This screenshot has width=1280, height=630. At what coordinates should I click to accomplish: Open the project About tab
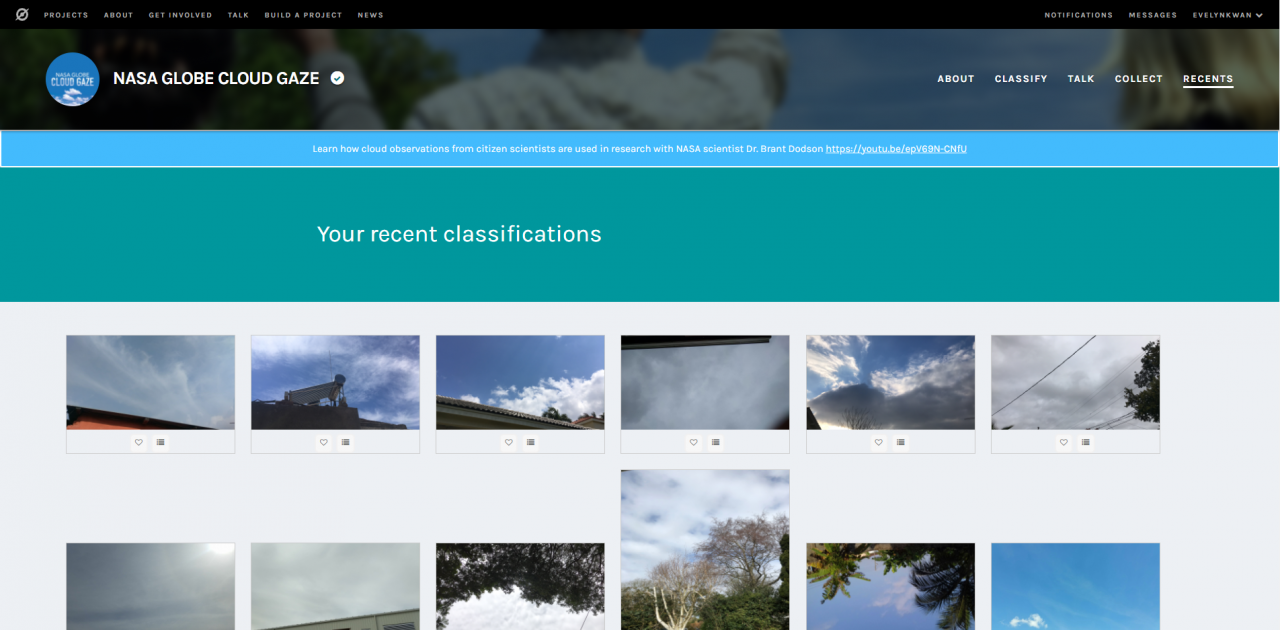[956, 79]
